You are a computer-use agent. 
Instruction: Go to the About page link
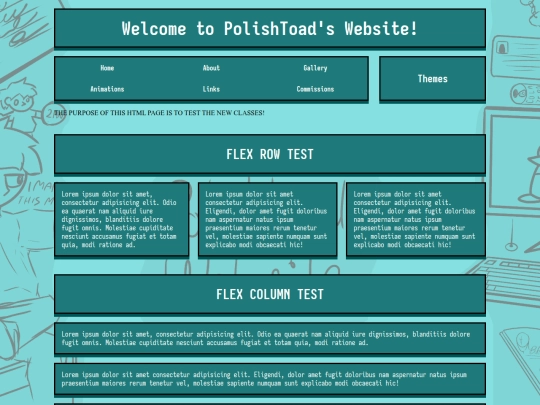[211, 68]
